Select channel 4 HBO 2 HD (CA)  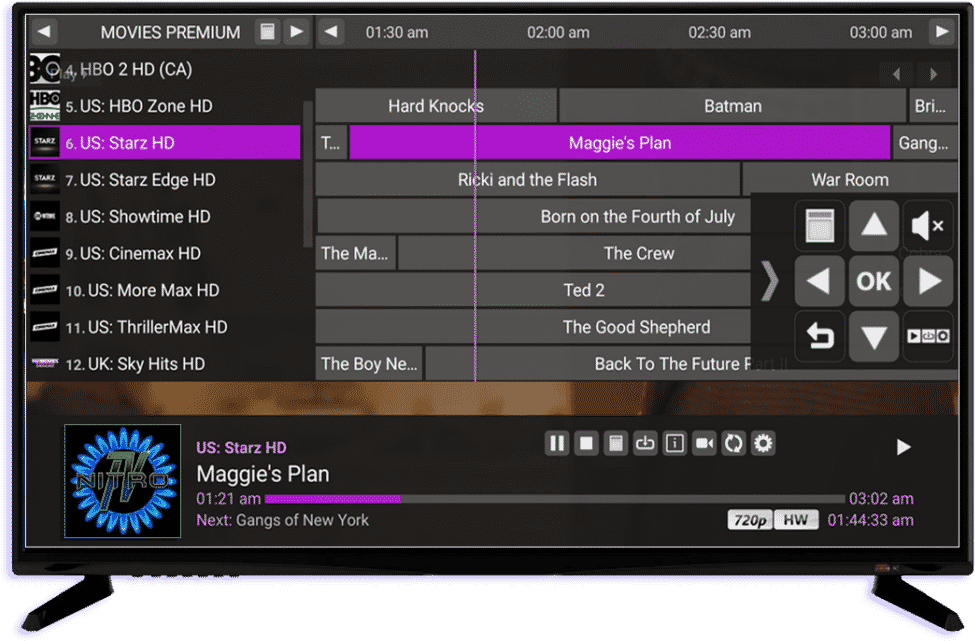pyautogui.click(x=165, y=69)
